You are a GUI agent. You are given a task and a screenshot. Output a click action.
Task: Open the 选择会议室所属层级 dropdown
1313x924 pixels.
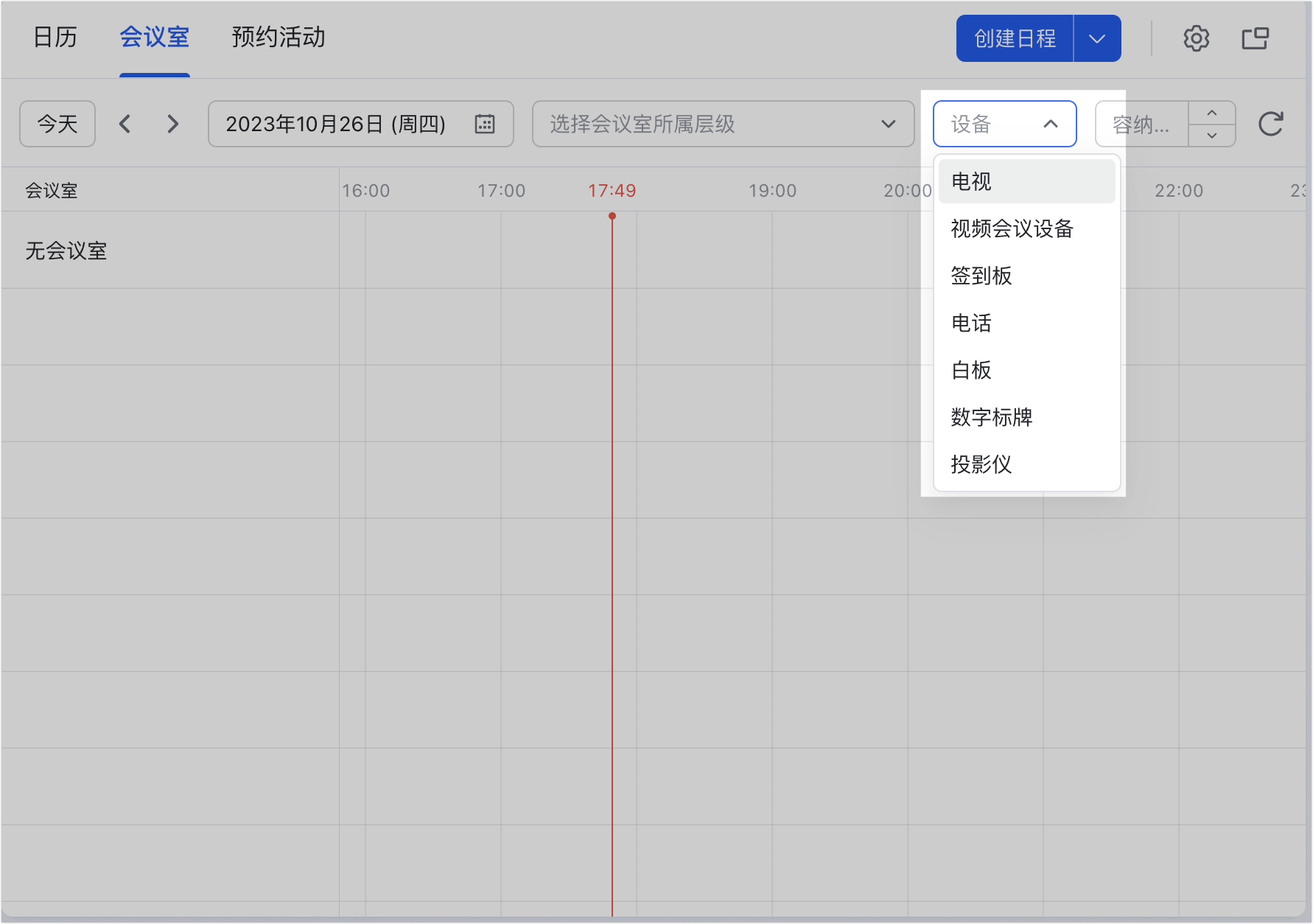click(723, 124)
